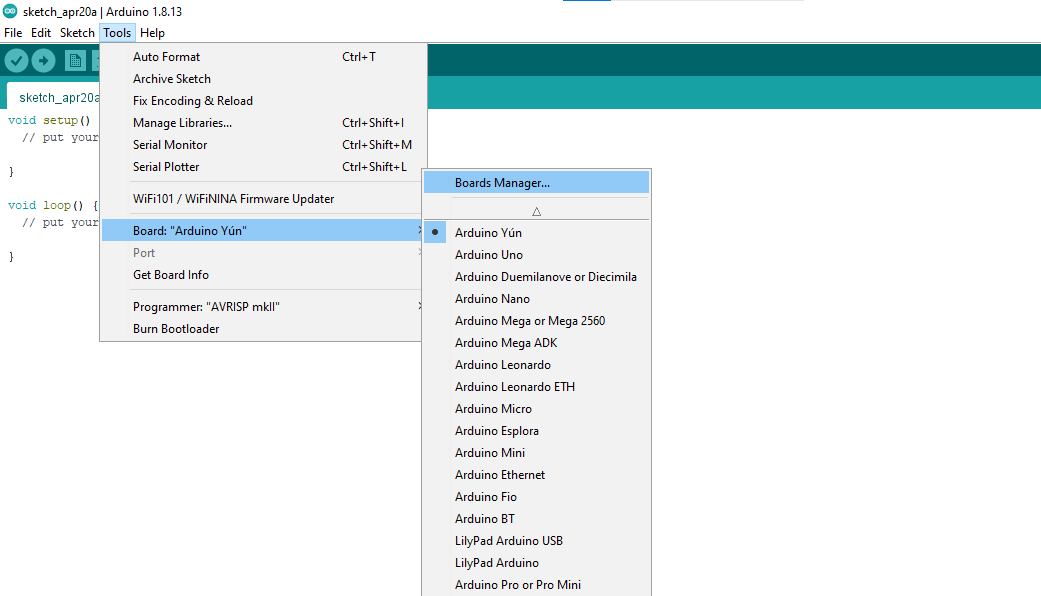Click the New sketch icon
This screenshot has width=1041, height=596.
click(75, 60)
